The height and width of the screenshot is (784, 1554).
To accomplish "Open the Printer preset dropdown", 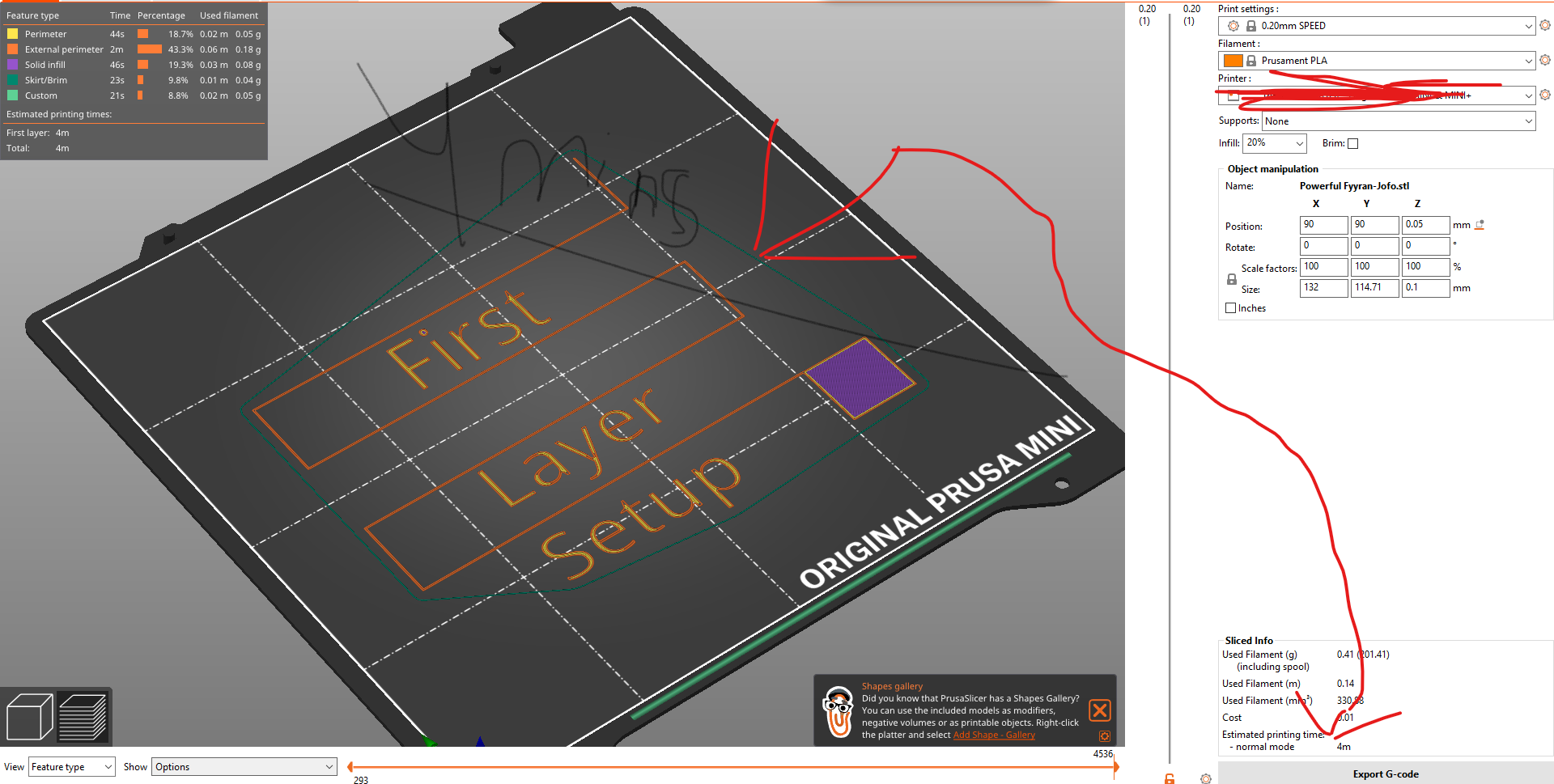I will [x=1377, y=95].
